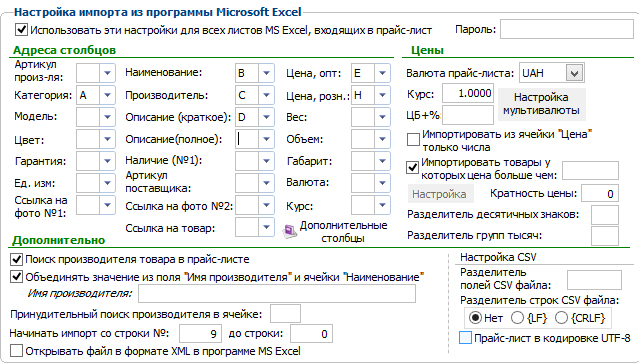Screen dimensions: 639x363
Task: Open the Валюта column dropdown
Action: tap(382, 183)
